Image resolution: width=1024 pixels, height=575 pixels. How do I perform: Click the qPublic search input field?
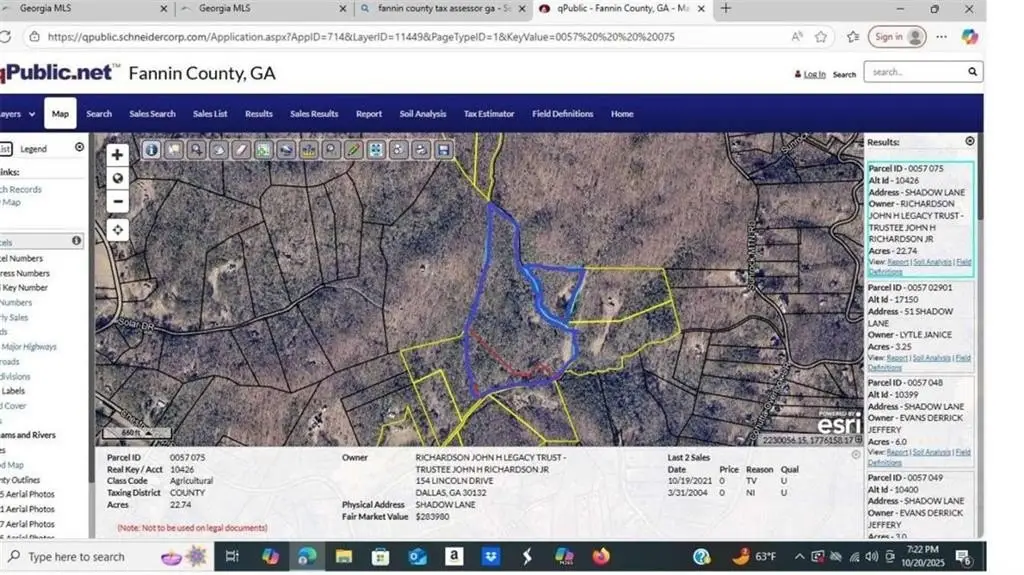[914, 72]
